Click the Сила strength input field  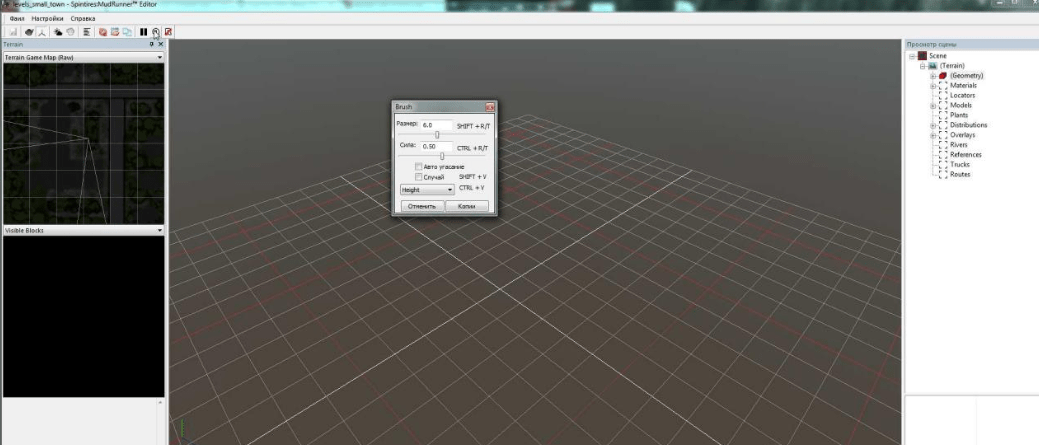[x=436, y=146]
